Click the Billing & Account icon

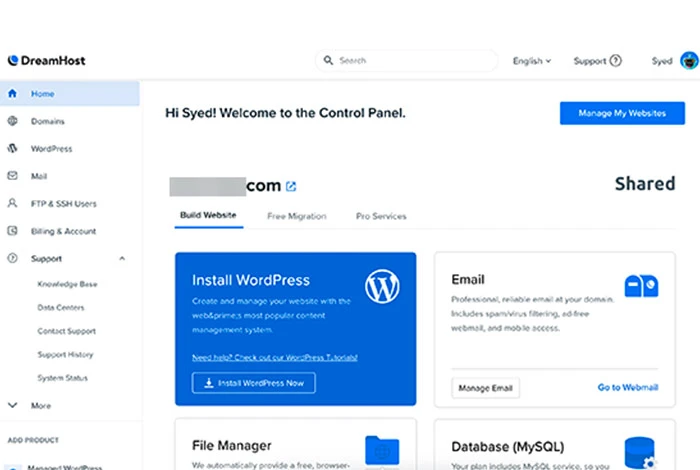coord(12,231)
